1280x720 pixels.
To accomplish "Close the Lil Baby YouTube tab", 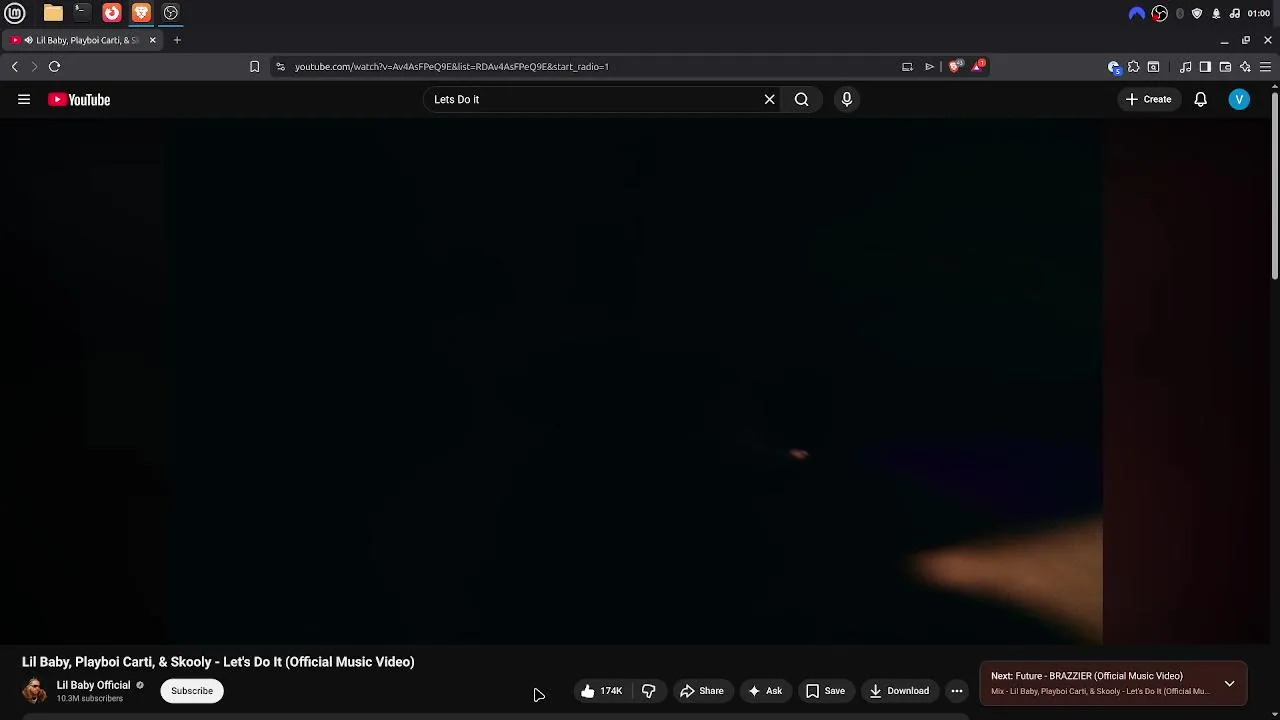I will pos(152,40).
